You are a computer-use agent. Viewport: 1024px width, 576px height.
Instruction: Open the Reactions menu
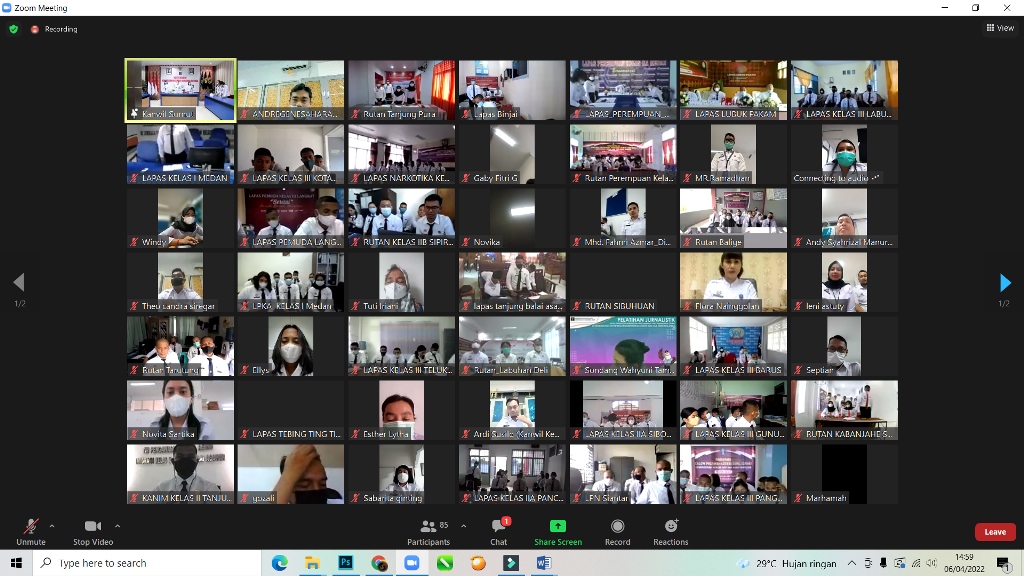point(670,530)
